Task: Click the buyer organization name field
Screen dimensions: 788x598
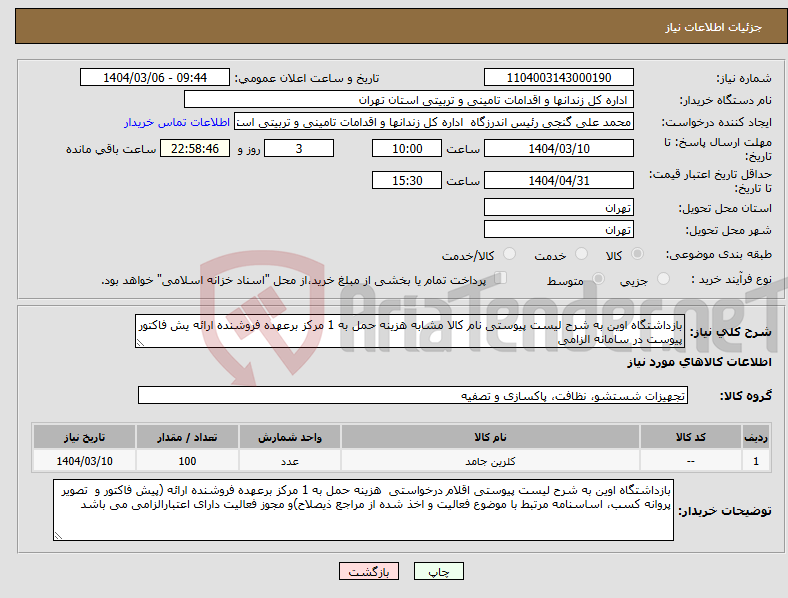Action: tap(409, 99)
